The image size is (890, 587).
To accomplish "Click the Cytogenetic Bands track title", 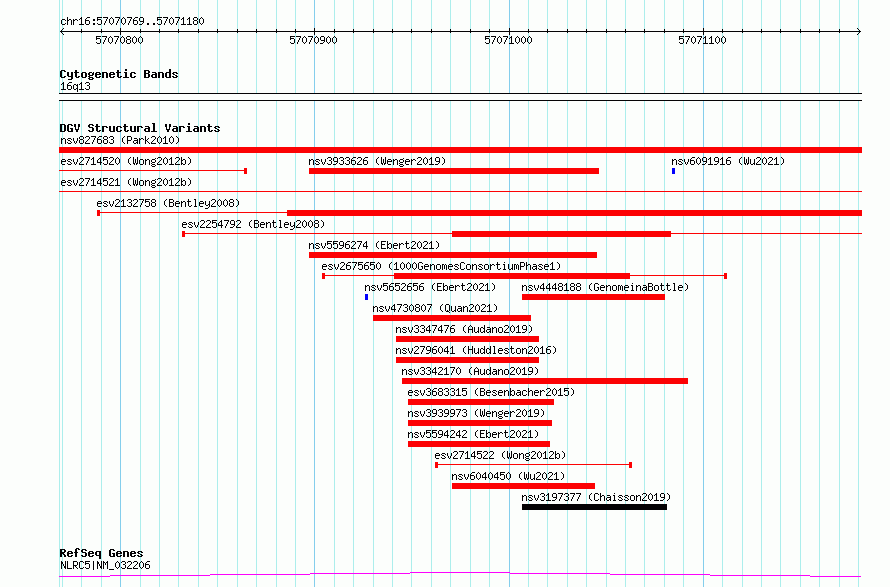I will 119,74.
